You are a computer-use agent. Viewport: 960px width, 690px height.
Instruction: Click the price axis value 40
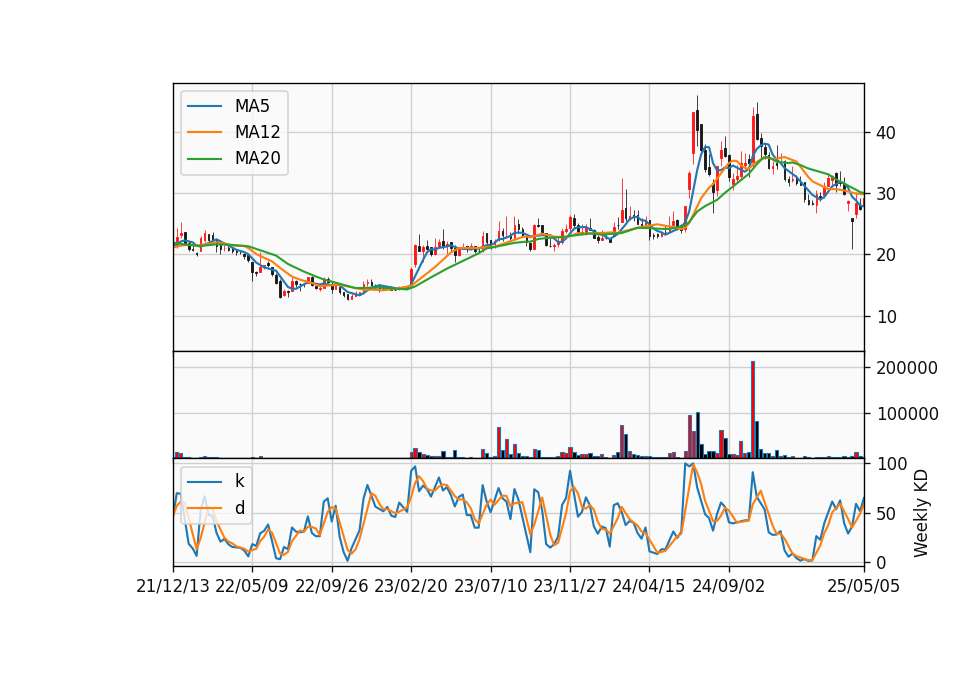tap(886, 133)
